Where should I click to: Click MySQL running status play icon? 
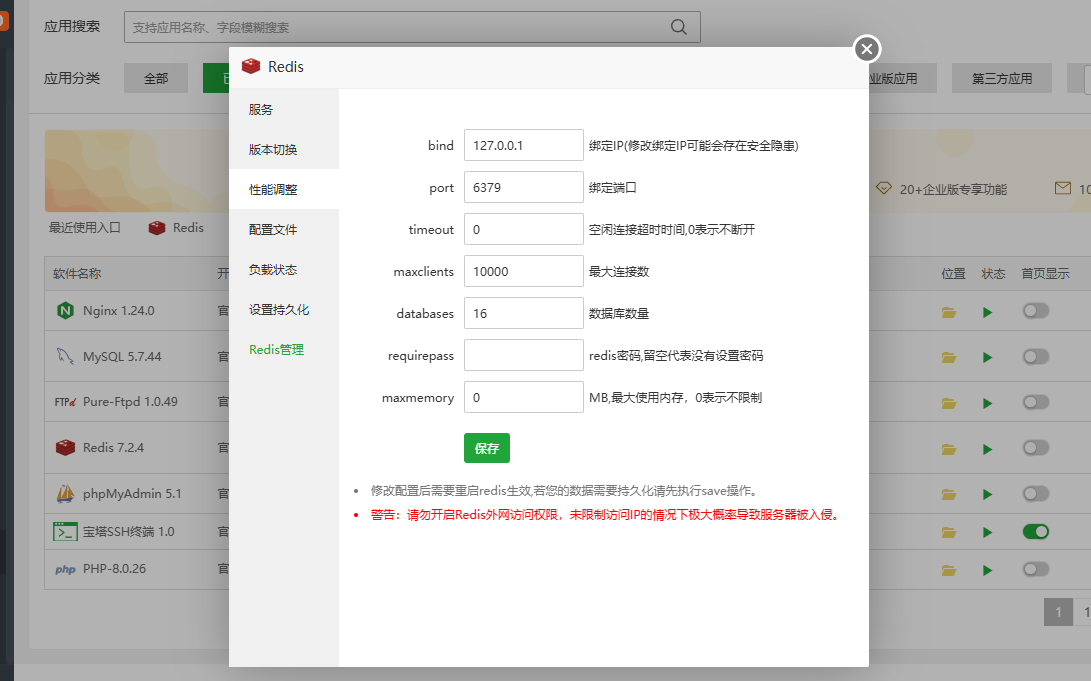click(x=987, y=358)
